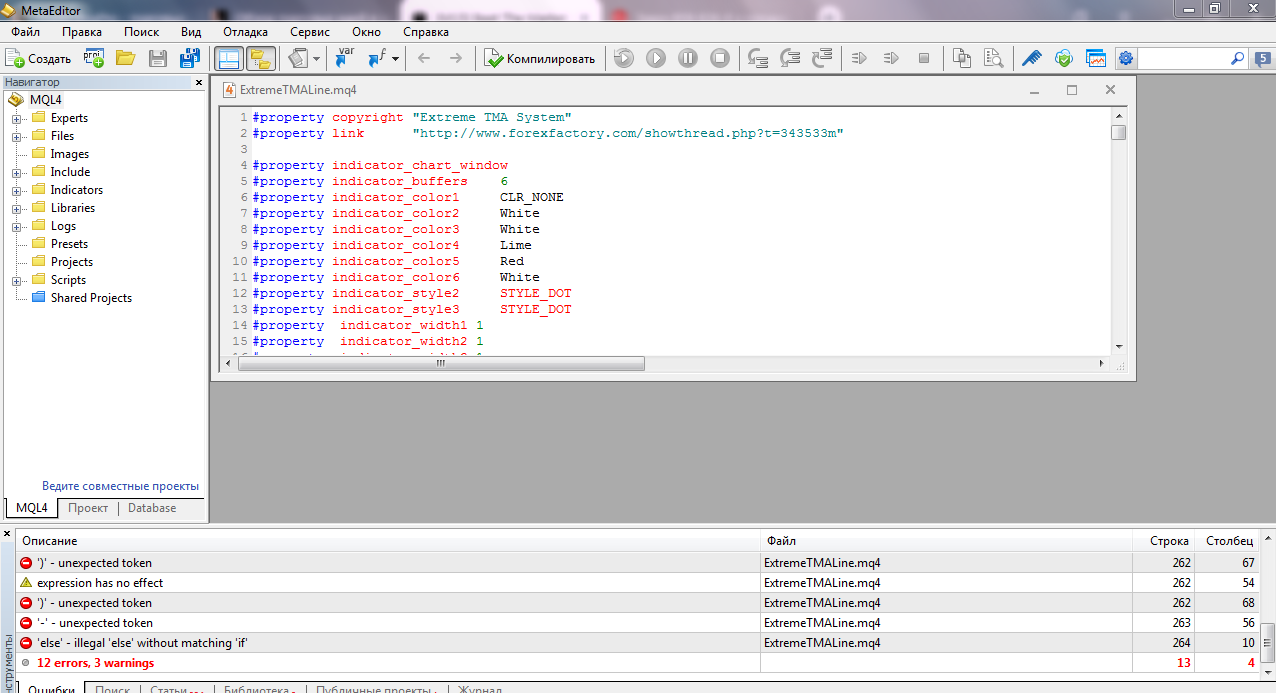The width and height of the screenshot is (1276, 693).
Task: Open the Окно menu
Action: (366, 32)
